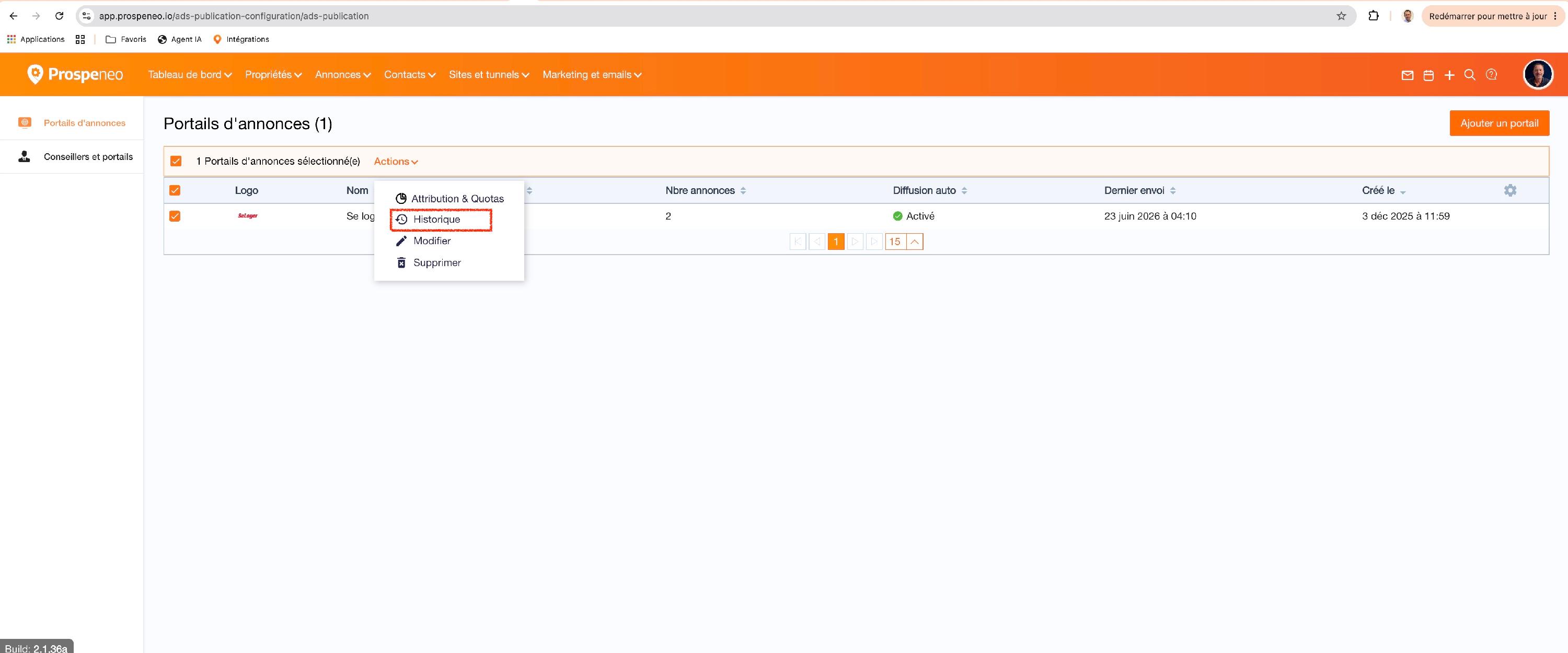Click the Ajouter un portail button
This screenshot has height=653, width=1568.
coord(1499,123)
